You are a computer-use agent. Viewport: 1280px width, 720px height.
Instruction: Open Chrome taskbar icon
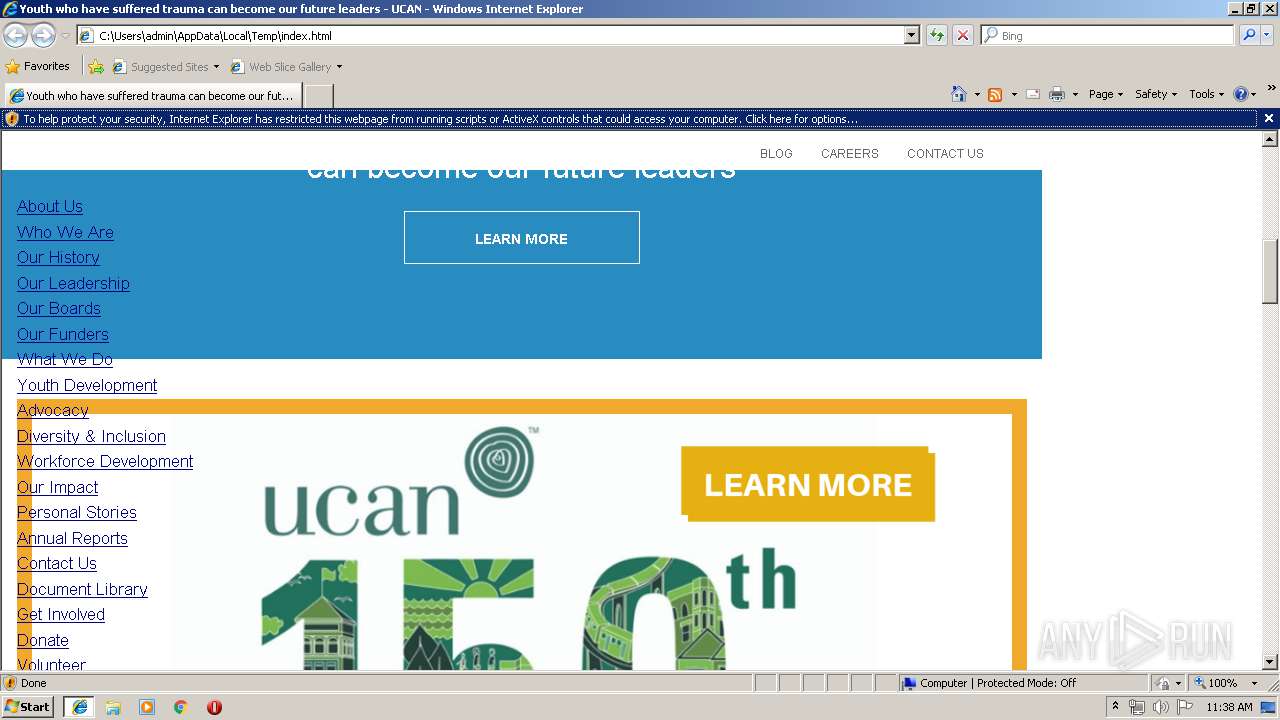click(180, 707)
